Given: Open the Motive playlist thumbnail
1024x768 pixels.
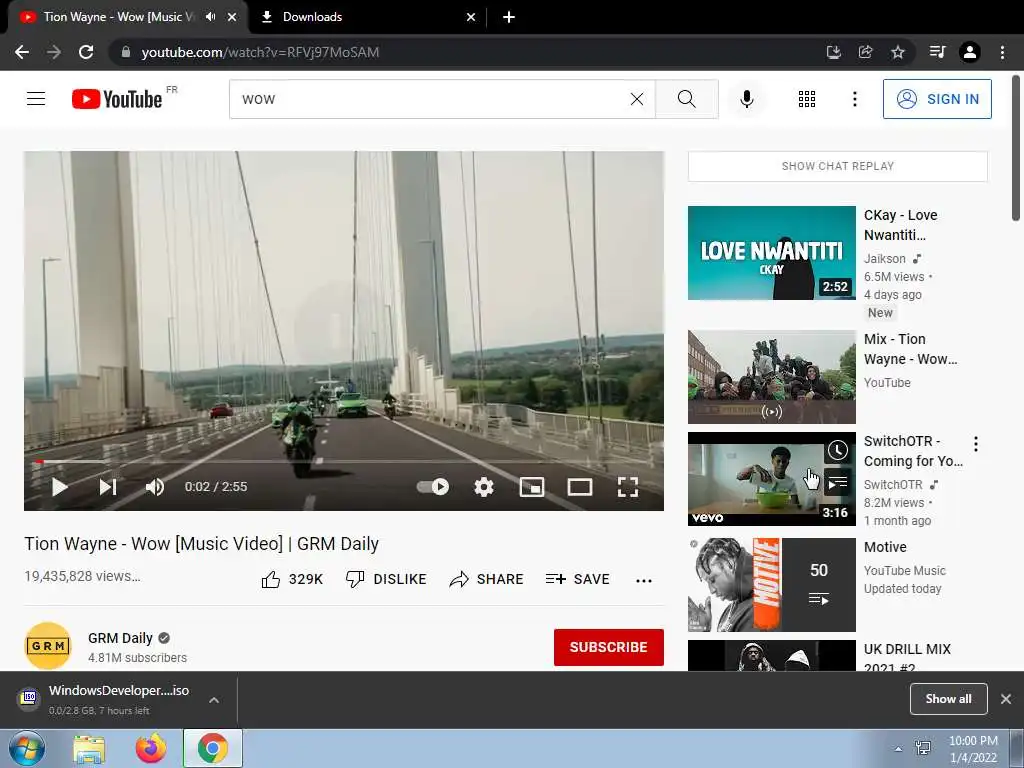Looking at the screenshot, I should click(x=771, y=584).
